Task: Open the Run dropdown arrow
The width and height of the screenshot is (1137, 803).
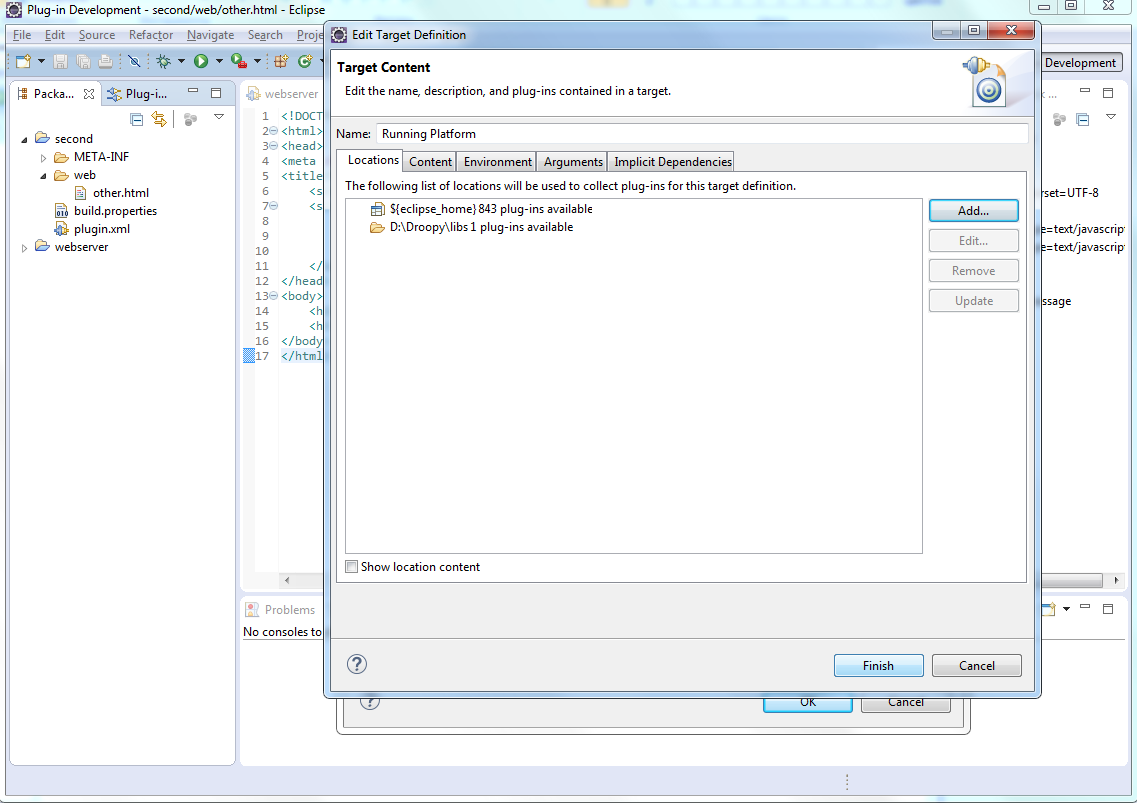Action: 219,62
